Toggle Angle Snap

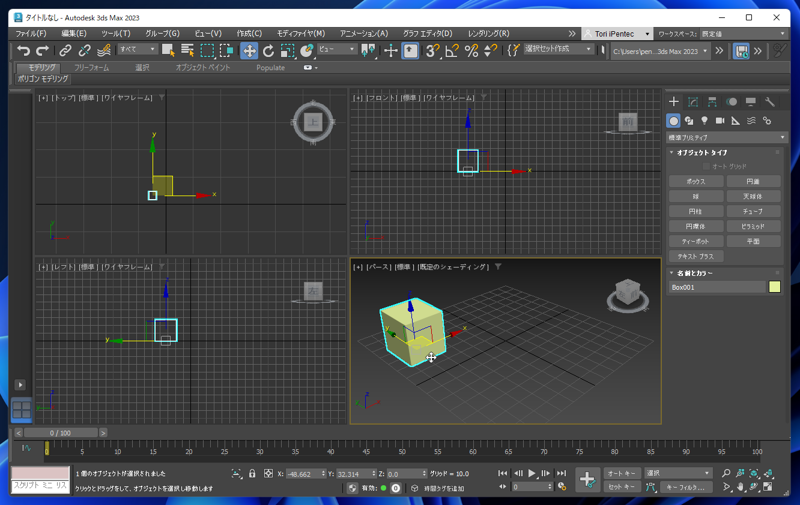tap(452, 50)
